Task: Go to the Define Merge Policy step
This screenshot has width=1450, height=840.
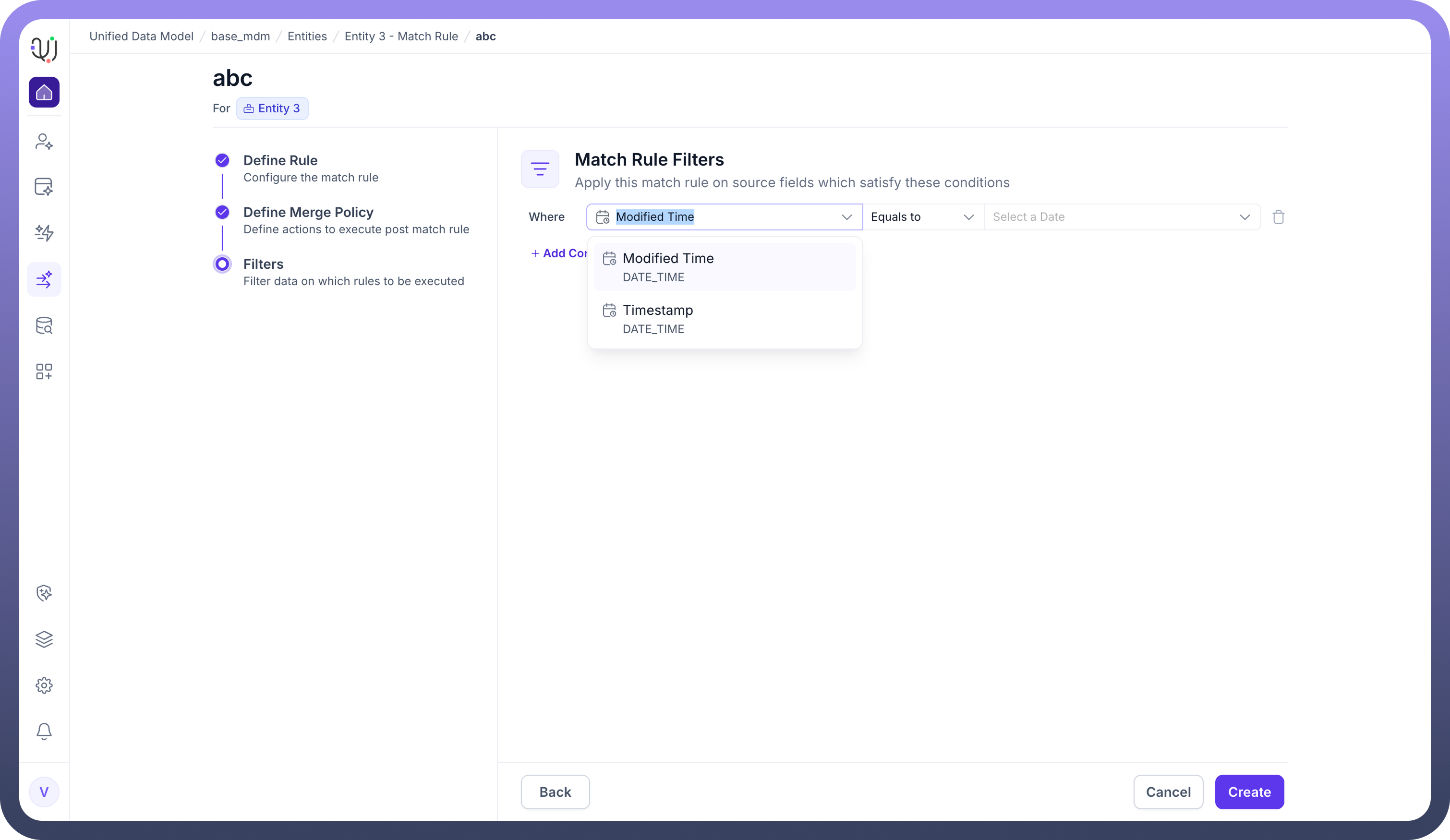Action: (x=308, y=212)
